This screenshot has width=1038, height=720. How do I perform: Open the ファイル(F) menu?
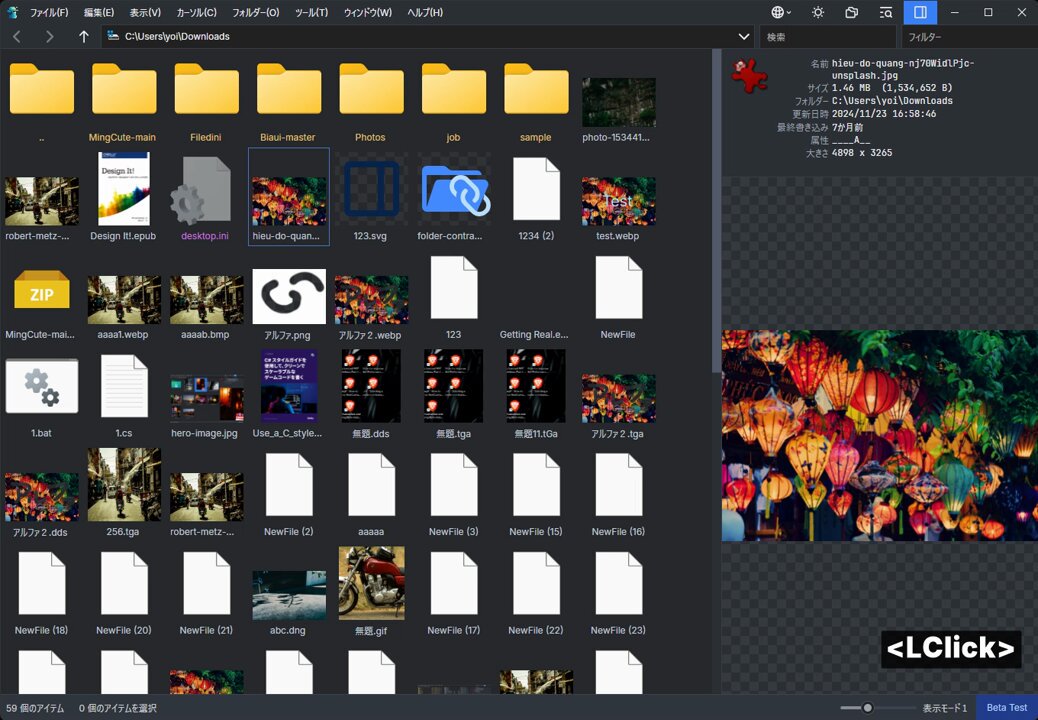coord(49,13)
